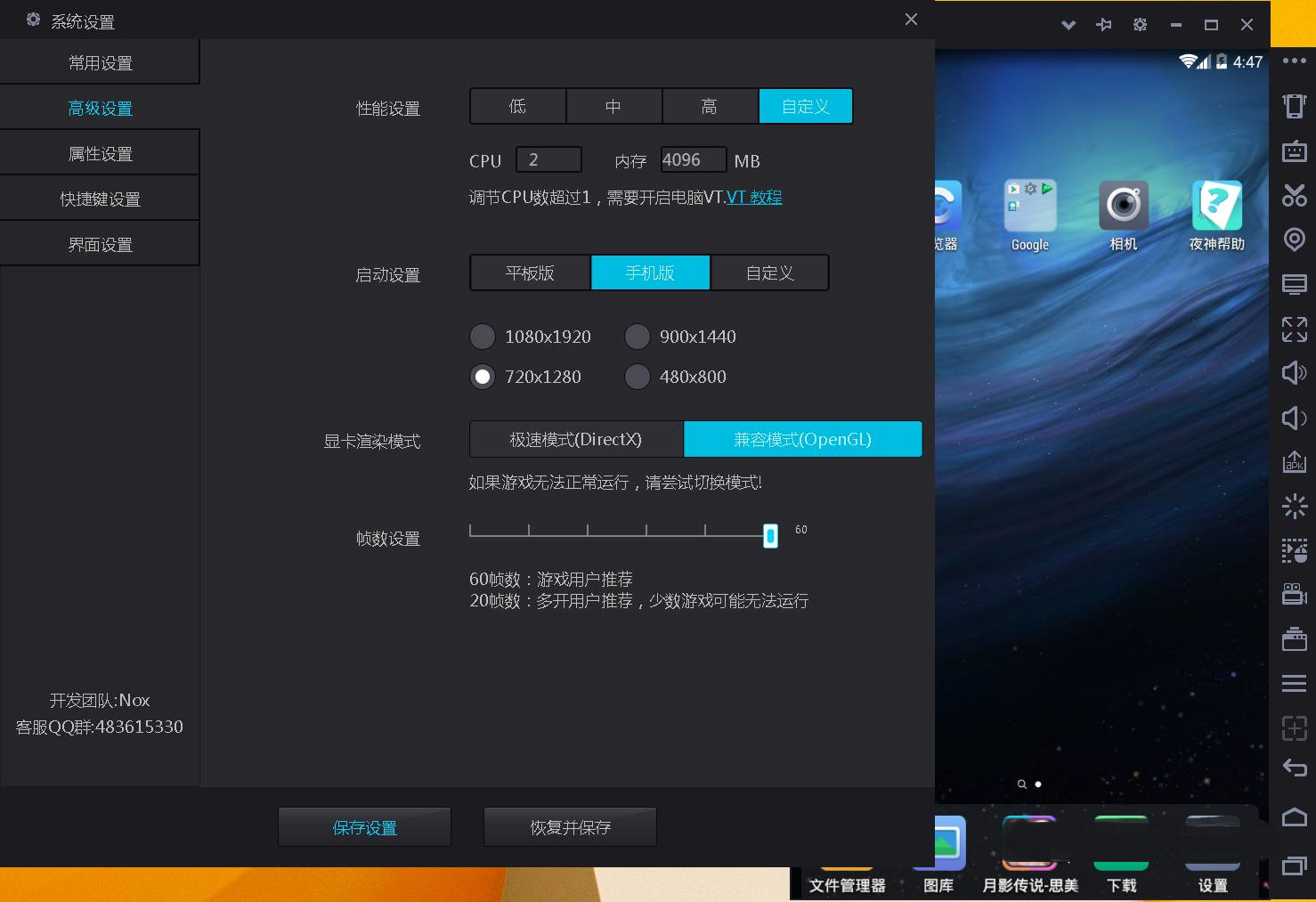Viewport: 1316px width, 902px height.
Task: Select Tablet (平板版) startup mode
Action: pos(530,272)
